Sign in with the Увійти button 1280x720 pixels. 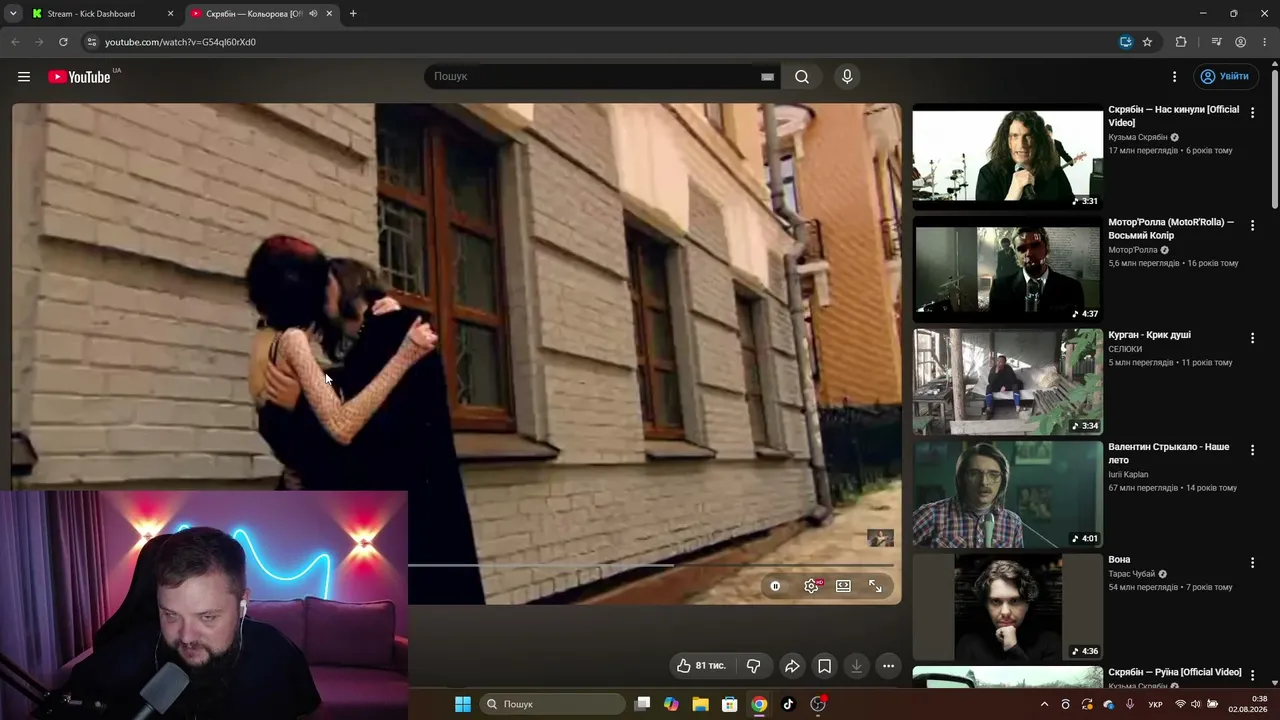point(1226,77)
